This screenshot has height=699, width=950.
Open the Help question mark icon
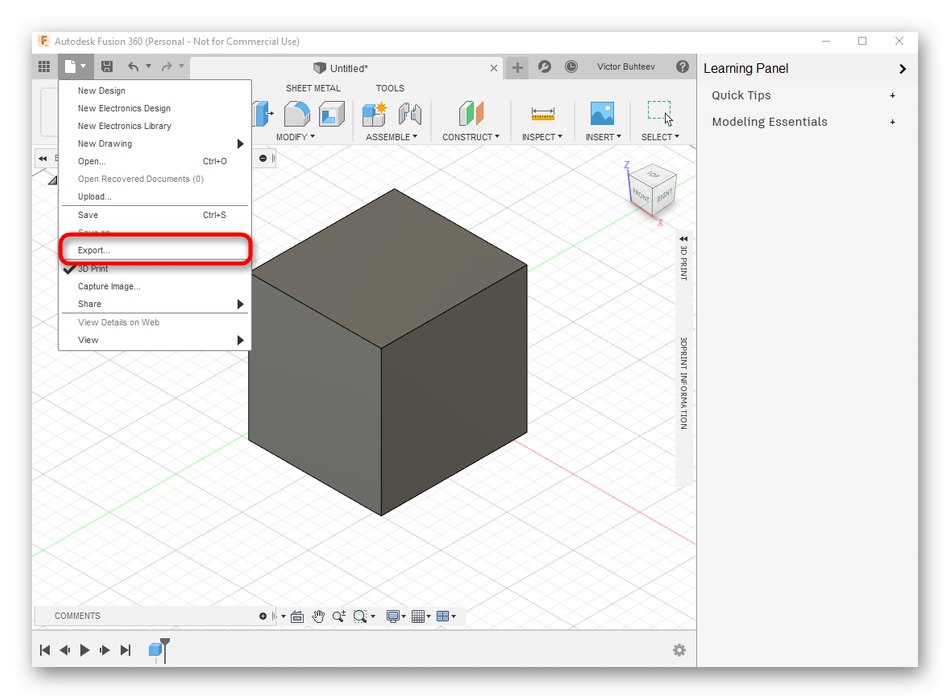click(682, 67)
